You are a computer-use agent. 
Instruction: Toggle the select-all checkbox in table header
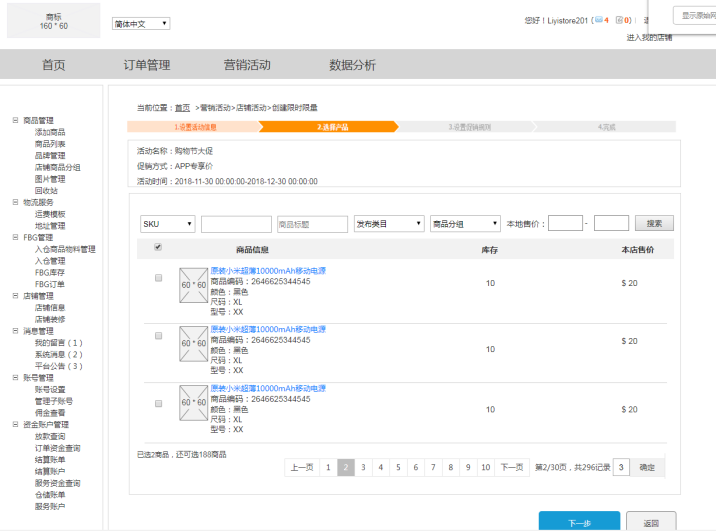pos(158,247)
